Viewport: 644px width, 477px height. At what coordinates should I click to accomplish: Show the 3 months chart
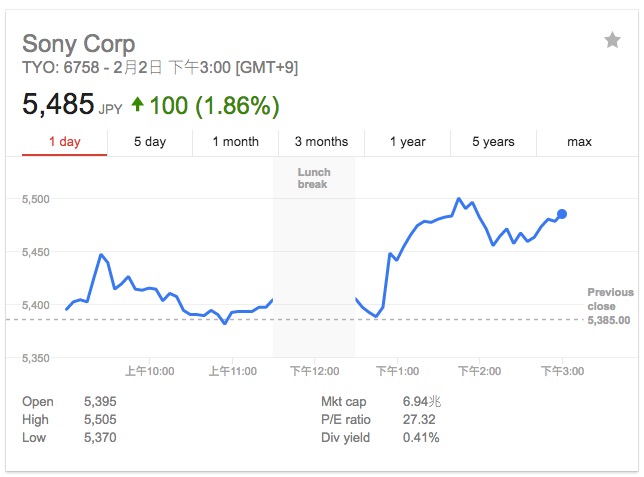(x=321, y=142)
